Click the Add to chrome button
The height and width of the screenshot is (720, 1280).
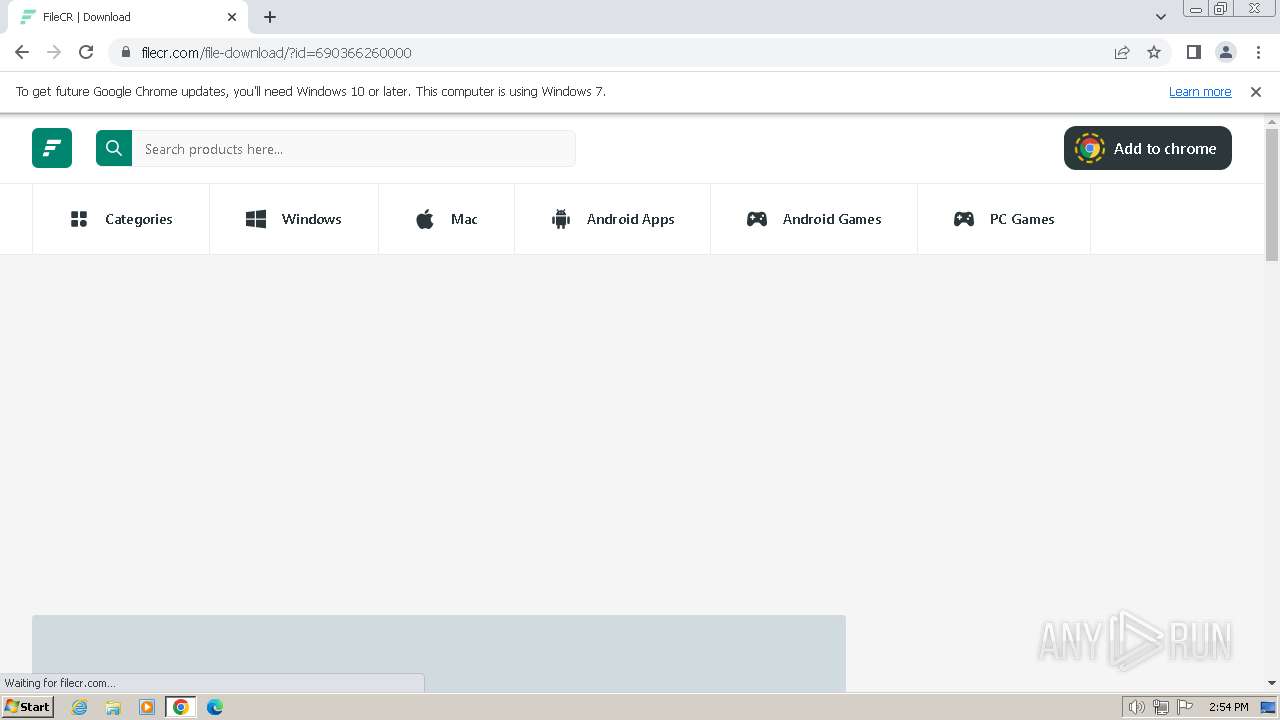click(x=1148, y=148)
